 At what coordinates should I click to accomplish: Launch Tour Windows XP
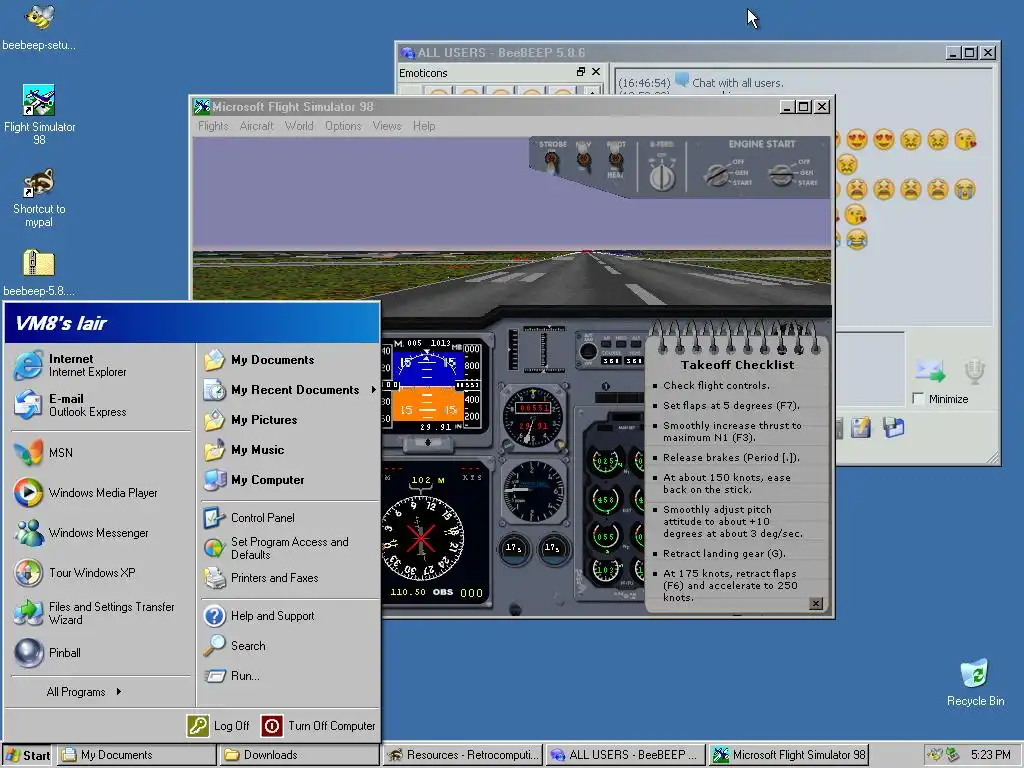(x=101, y=573)
